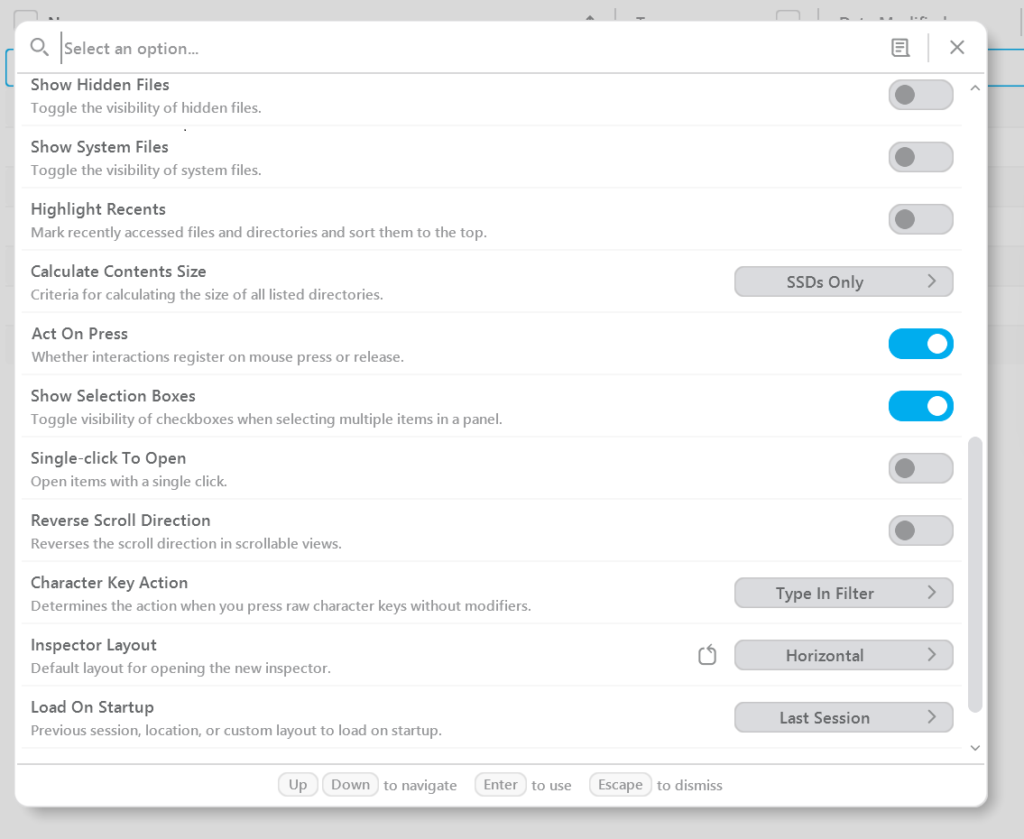Expand the Character Key Action Type In Filter option

(x=843, y=592)
